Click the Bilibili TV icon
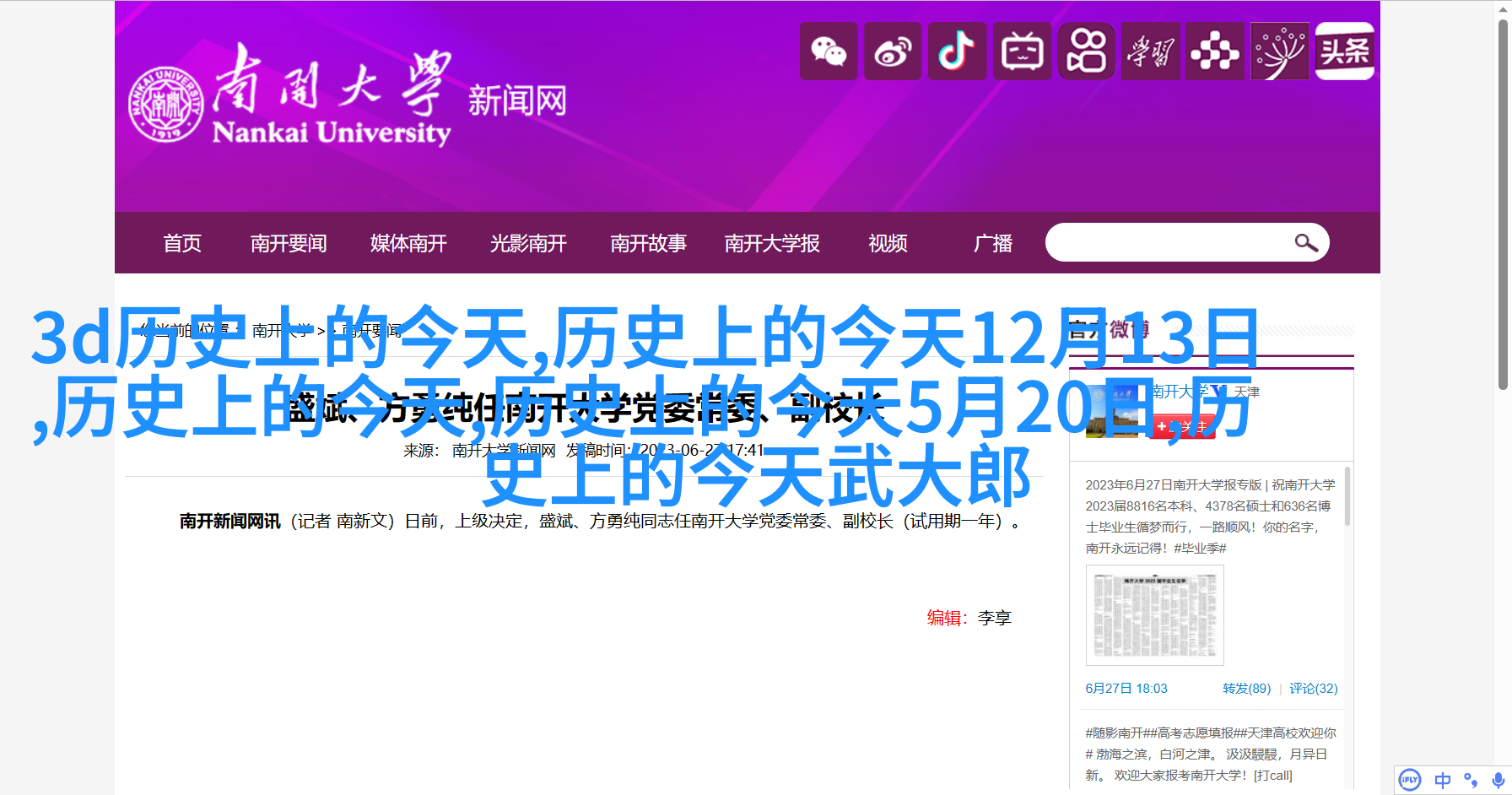This screenshot has width=1512, height=795. pyautogui.click(x=1022, y=51)
